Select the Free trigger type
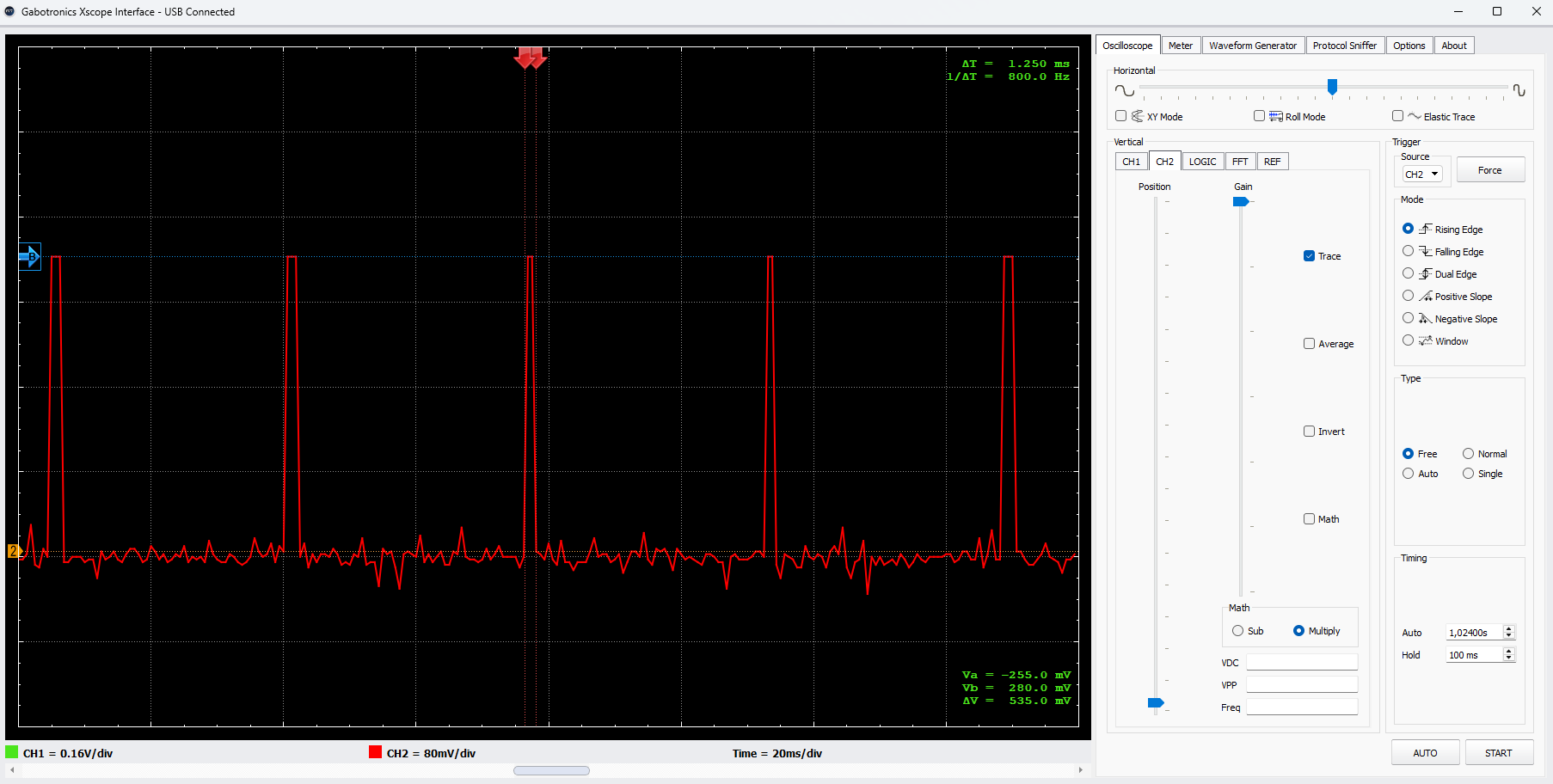Screen dimensions: 1553x784 pos(1408,454)
